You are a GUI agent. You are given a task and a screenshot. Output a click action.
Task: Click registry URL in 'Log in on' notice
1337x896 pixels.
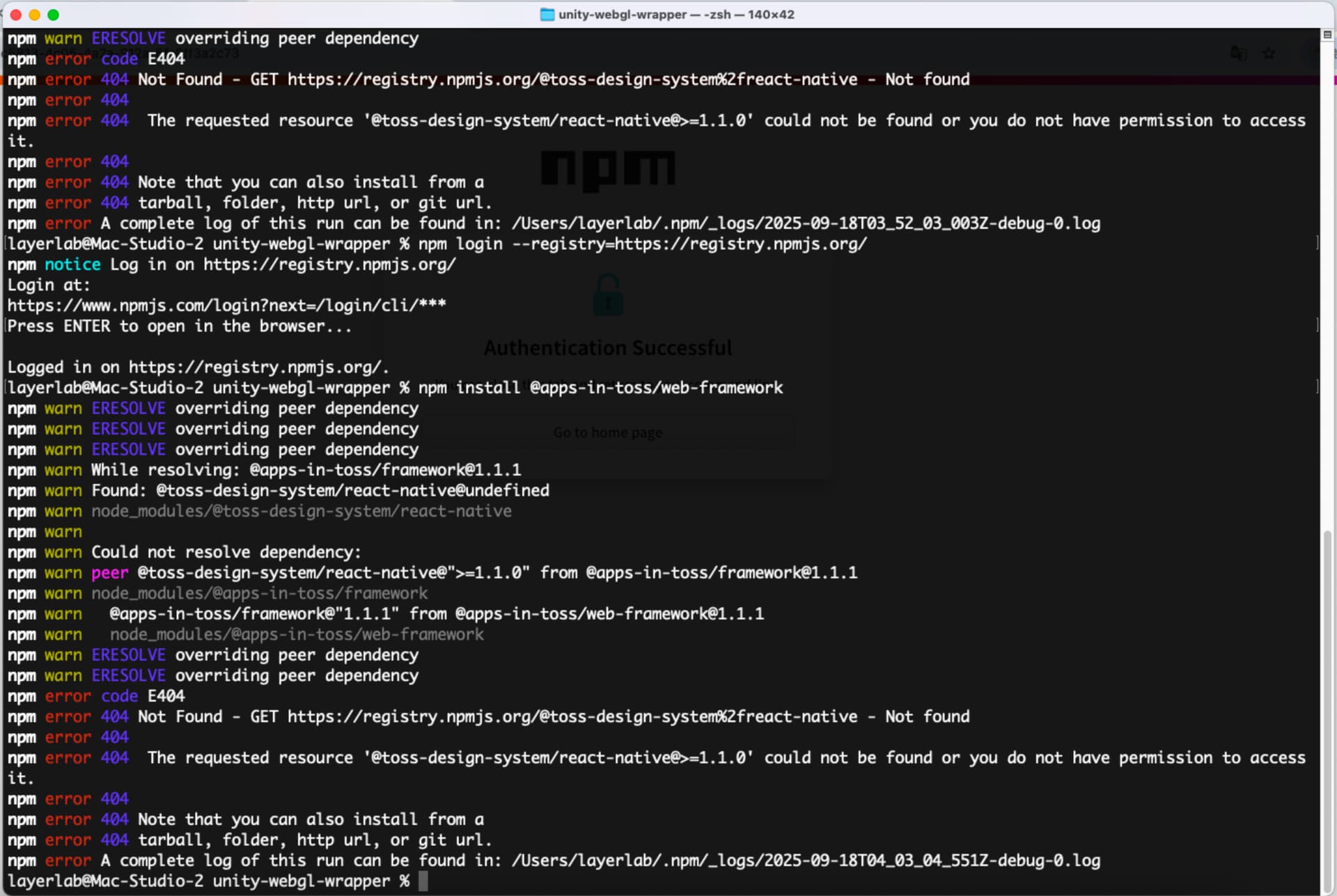coord(329,265)
